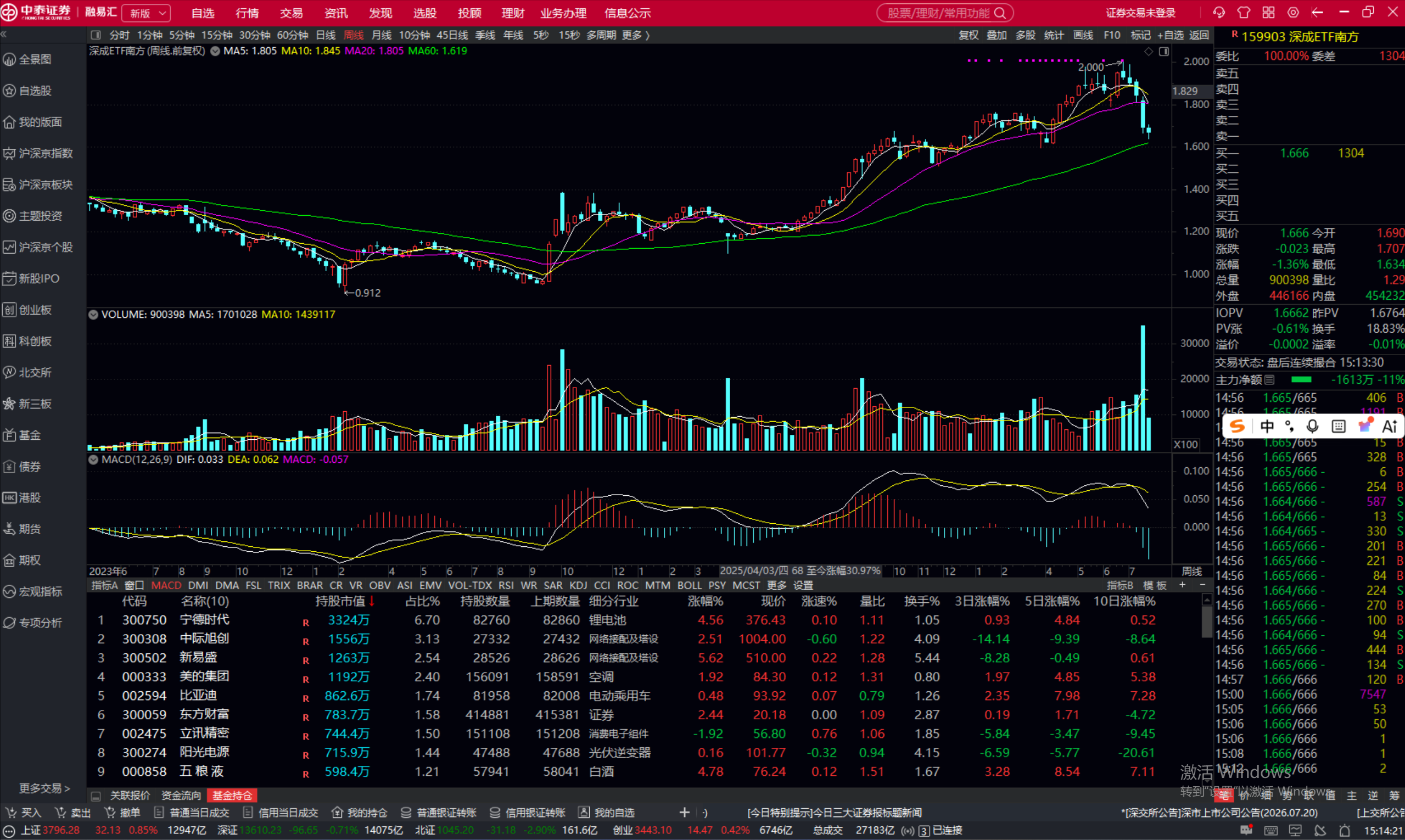Click the customer service headset icon
The width and height of the screenshot is (1405, 840).
tap(1219, 13)
